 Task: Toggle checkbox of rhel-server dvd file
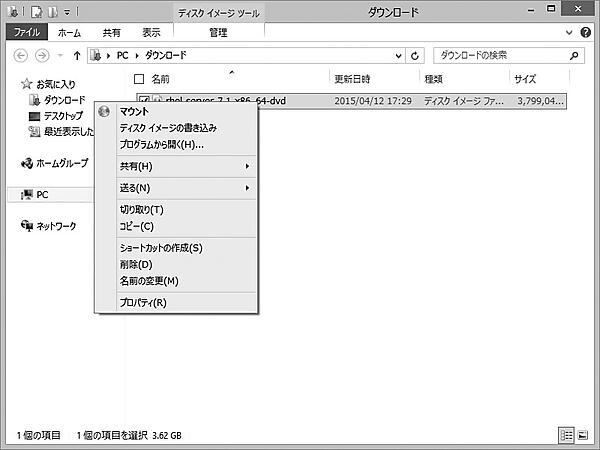click(144, 100)
